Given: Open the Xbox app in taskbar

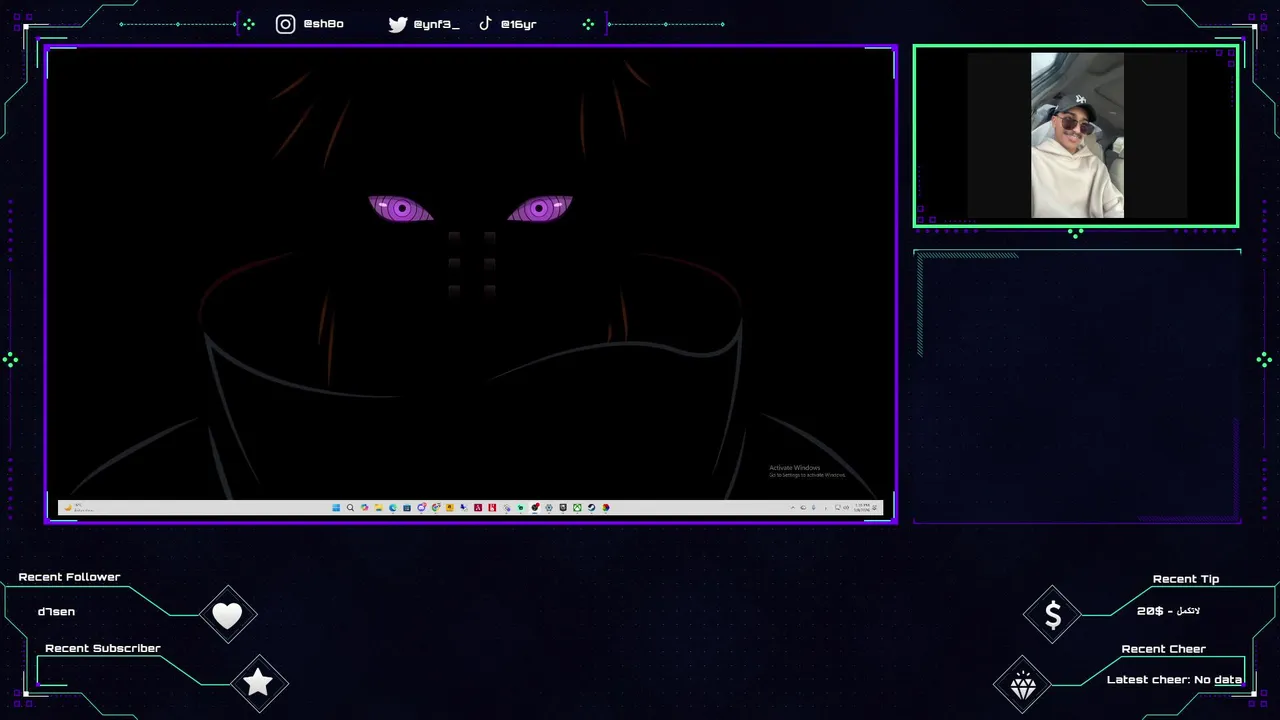Looking at the screenshot, I should coord(577,508).
